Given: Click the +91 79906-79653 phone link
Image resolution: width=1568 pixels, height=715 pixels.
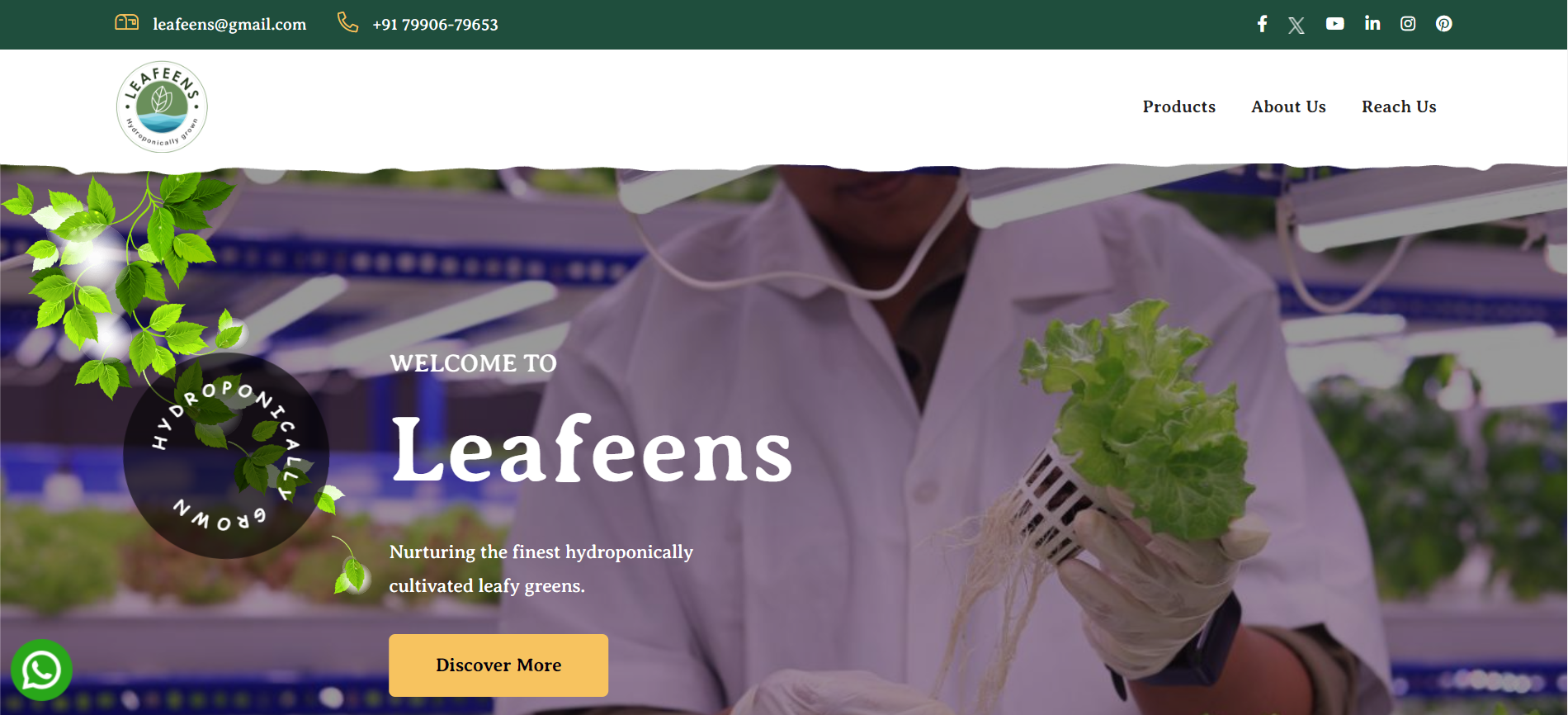Looking at the screenshot, I should [x=435, y=25].
